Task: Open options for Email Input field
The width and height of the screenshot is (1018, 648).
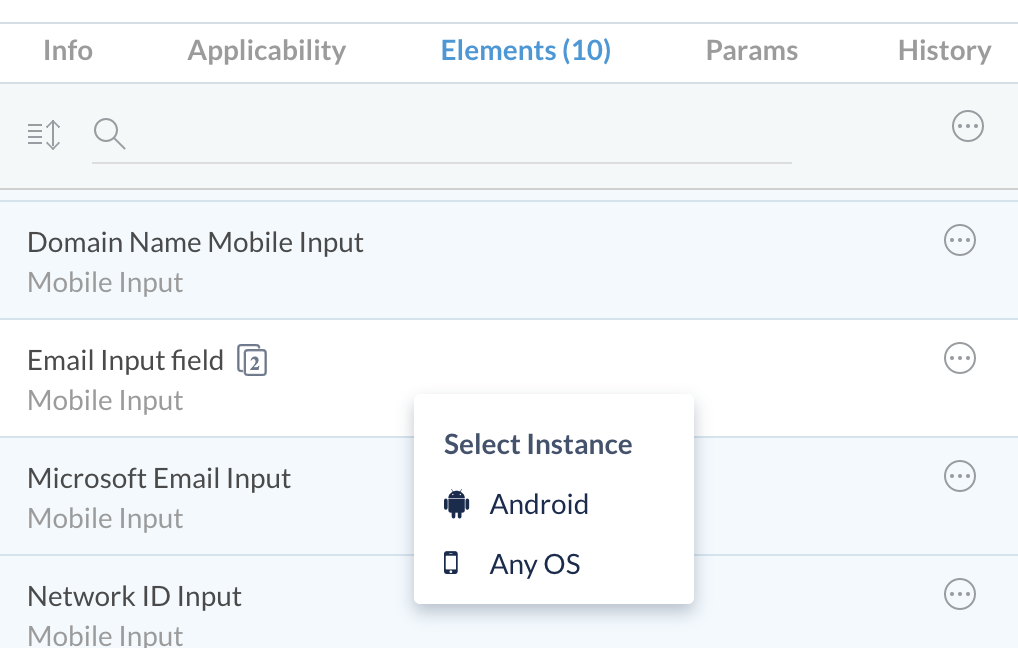Action: coord(960,358)
